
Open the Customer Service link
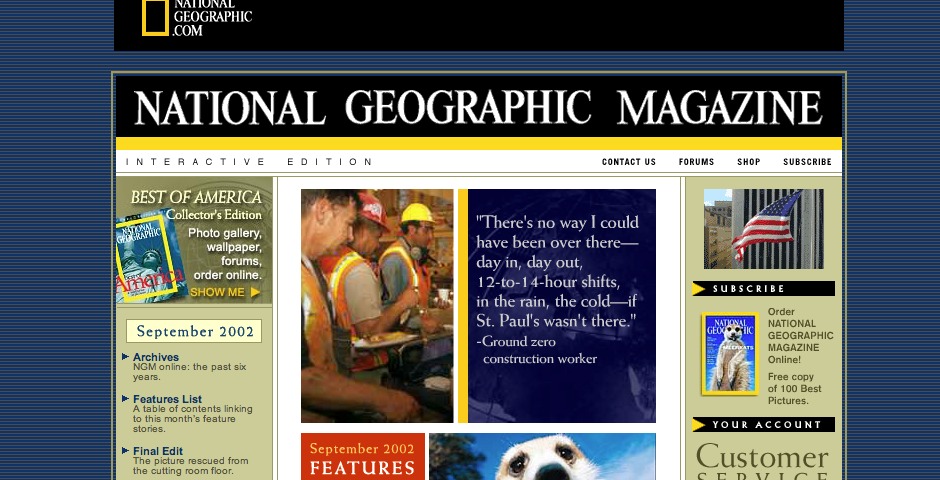pyautogui.click(x=763, y=461)
